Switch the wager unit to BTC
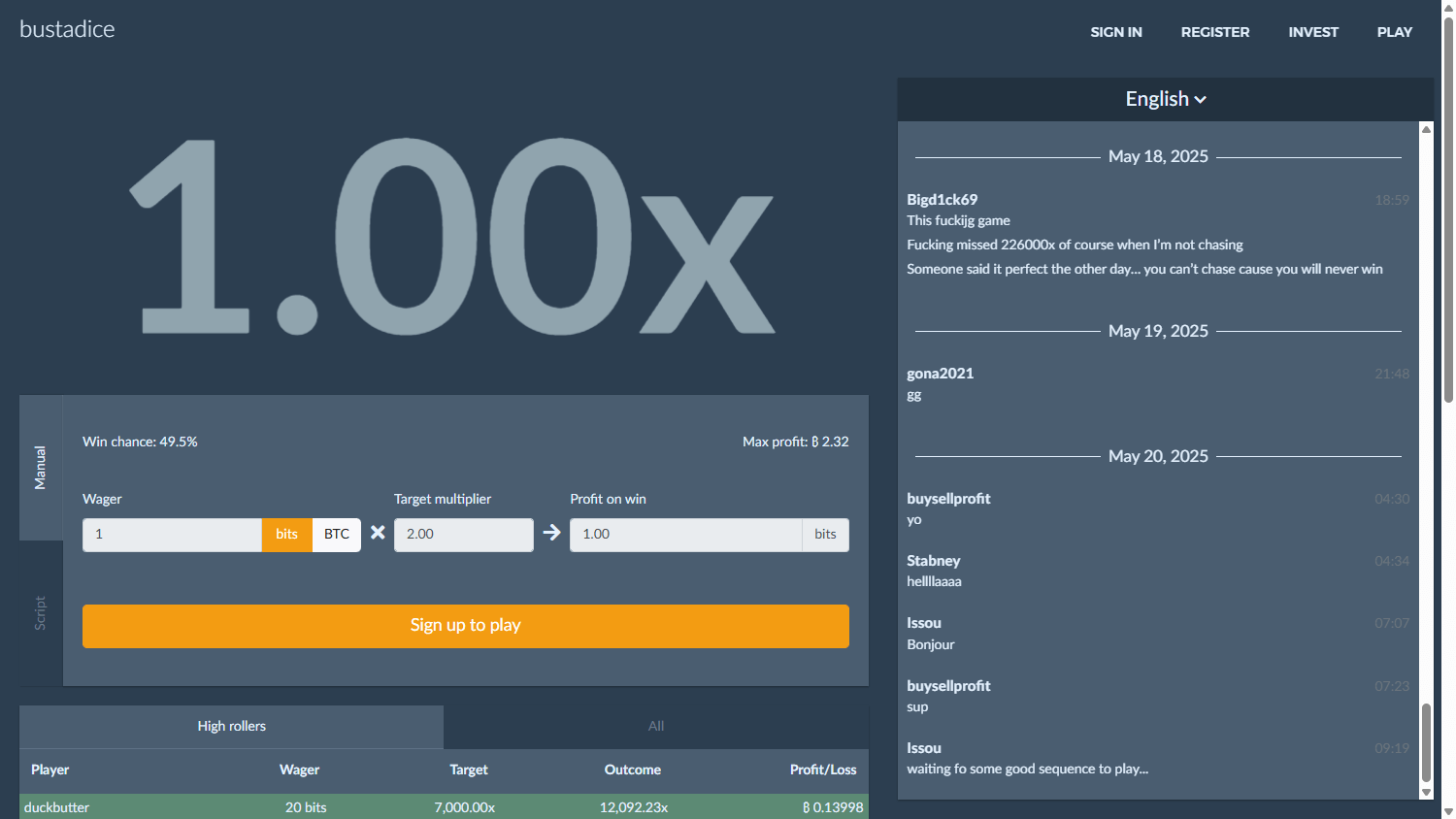Screen dimensions: 1456x819 (337, 535)
